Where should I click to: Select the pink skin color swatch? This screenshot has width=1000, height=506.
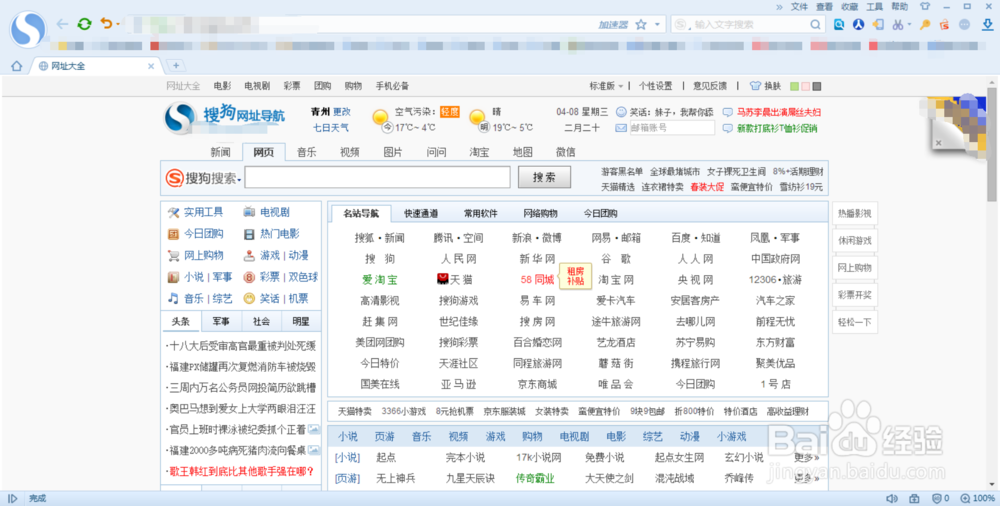pos(805,86)
